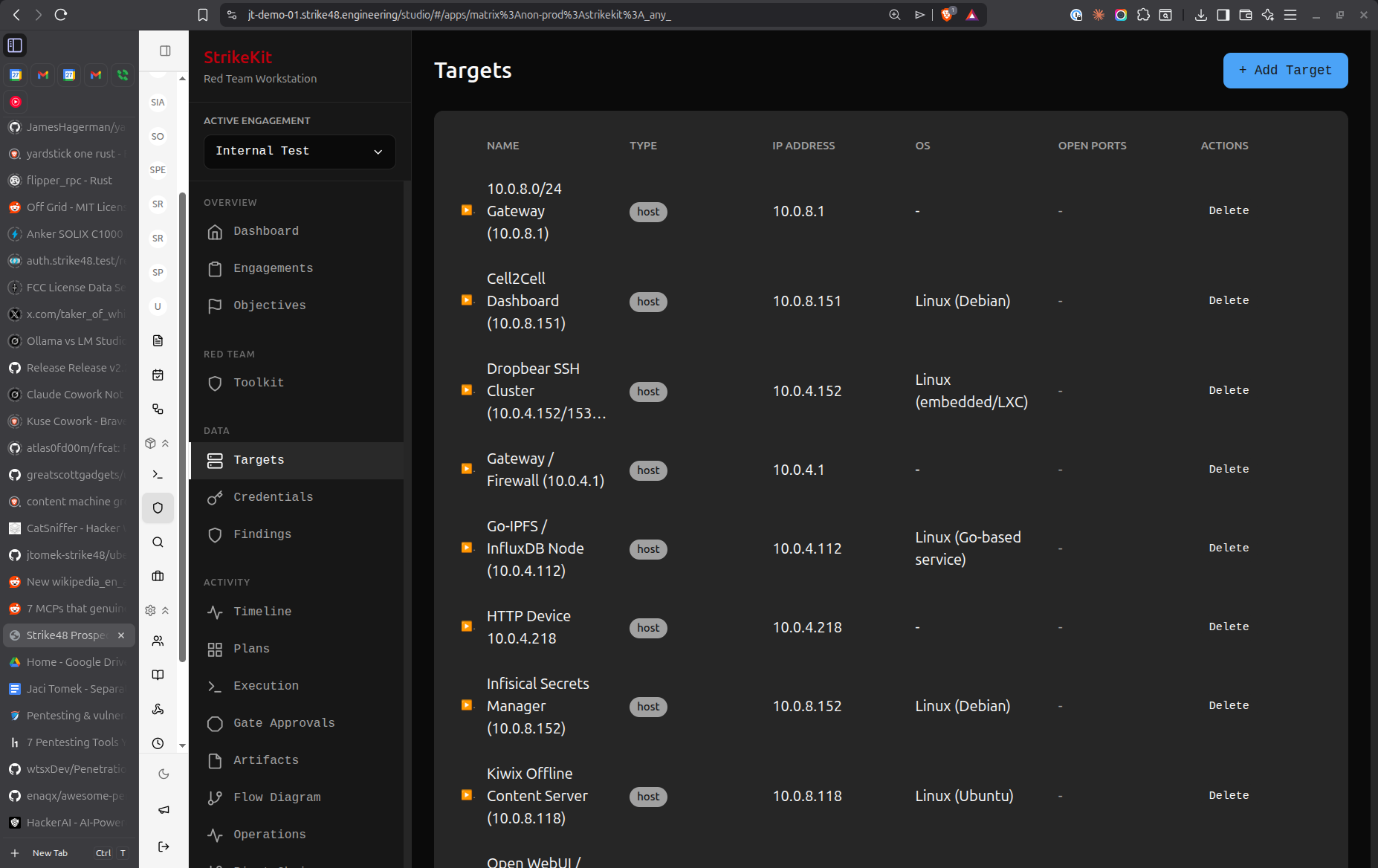Delete the Kiwix Offline Content Server target
This screenshot has height=868, width=1378.
pyautogui.click(x=1229, y=795)
